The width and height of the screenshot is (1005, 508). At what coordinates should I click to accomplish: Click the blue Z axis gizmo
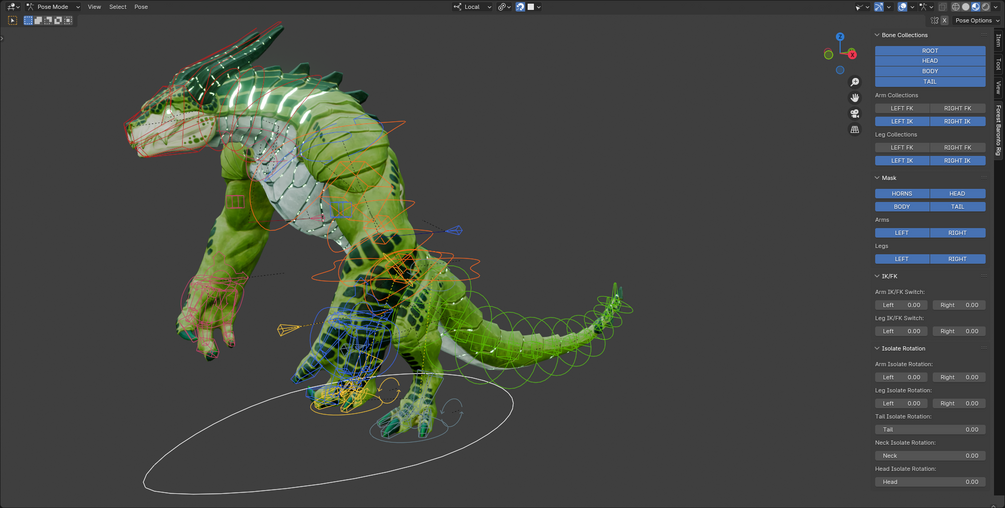840,37
